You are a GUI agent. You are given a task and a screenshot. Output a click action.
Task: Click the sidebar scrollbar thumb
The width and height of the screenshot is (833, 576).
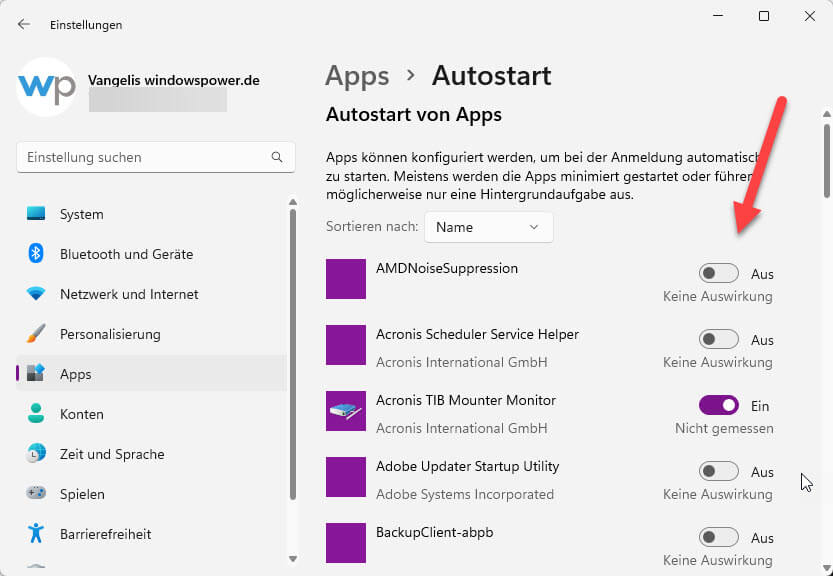point(293,354)
